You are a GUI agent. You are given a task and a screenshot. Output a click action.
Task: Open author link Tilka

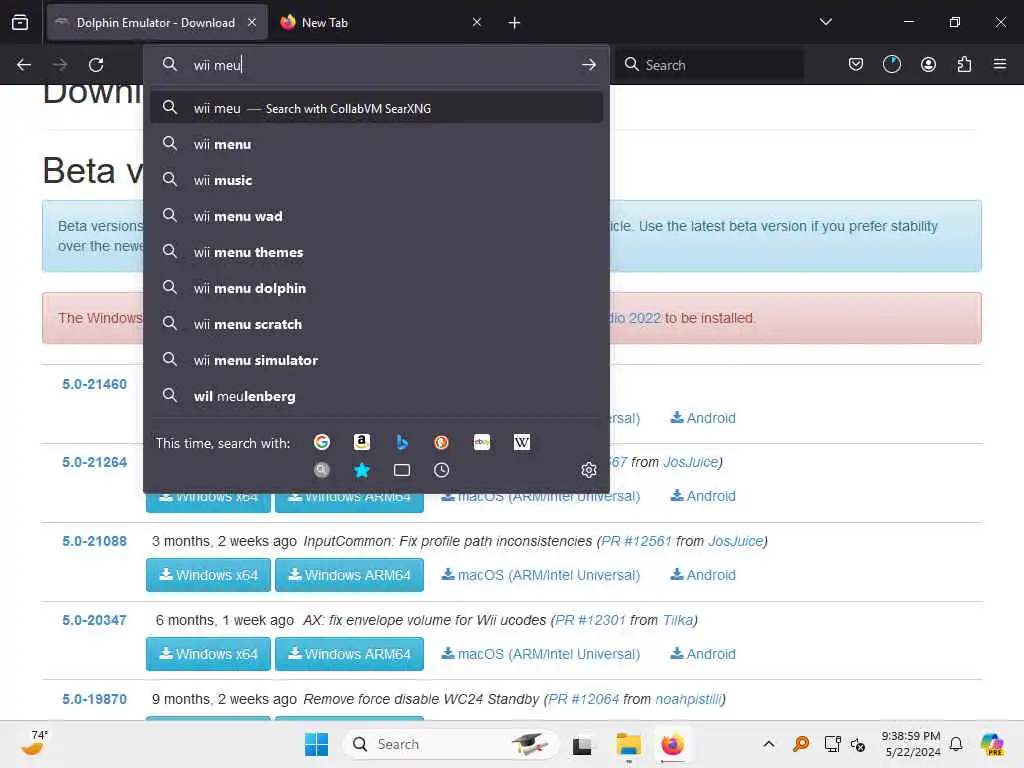pos(678,620)
